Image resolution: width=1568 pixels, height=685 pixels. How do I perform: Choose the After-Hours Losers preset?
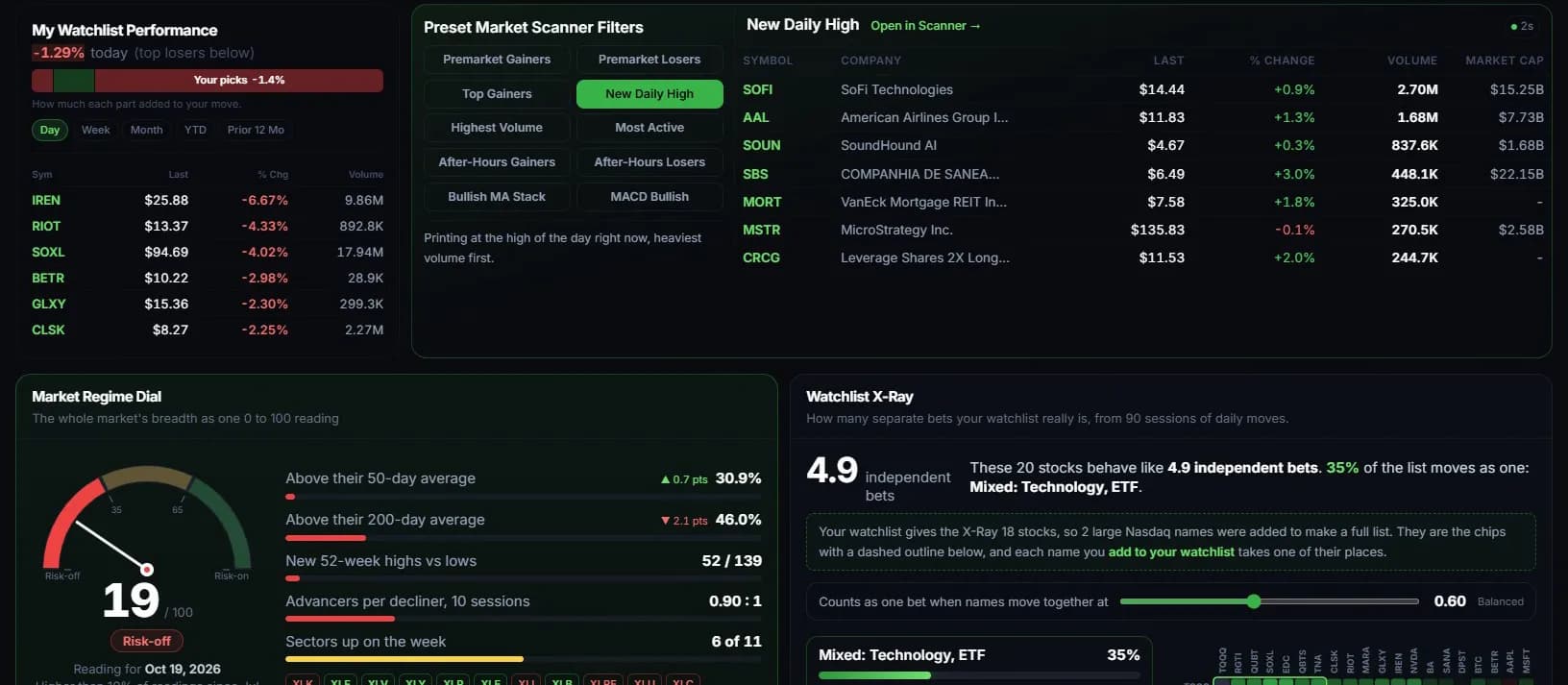tap(649, 162)
